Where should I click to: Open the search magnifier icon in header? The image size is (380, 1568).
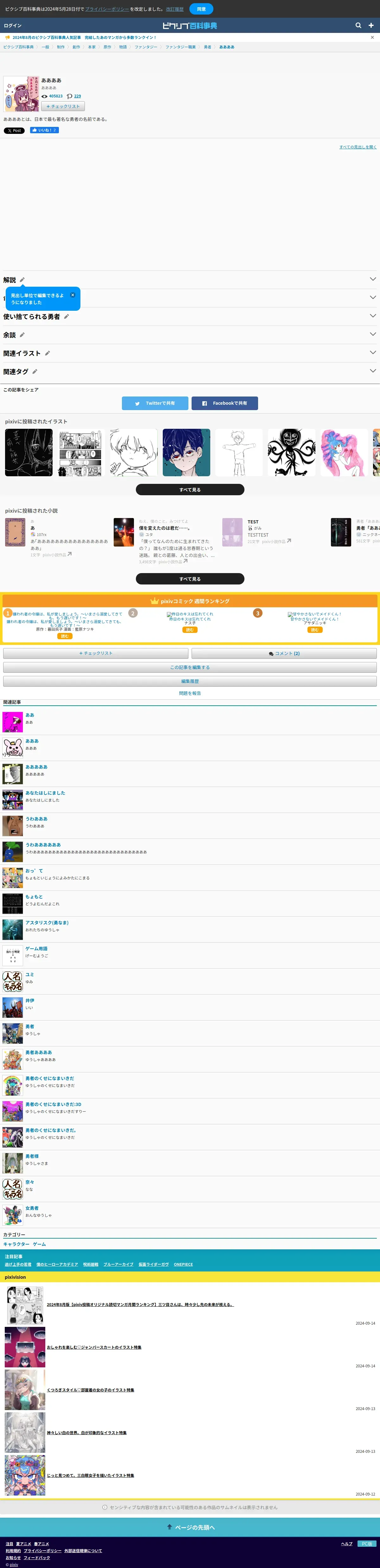click(358, 26)
